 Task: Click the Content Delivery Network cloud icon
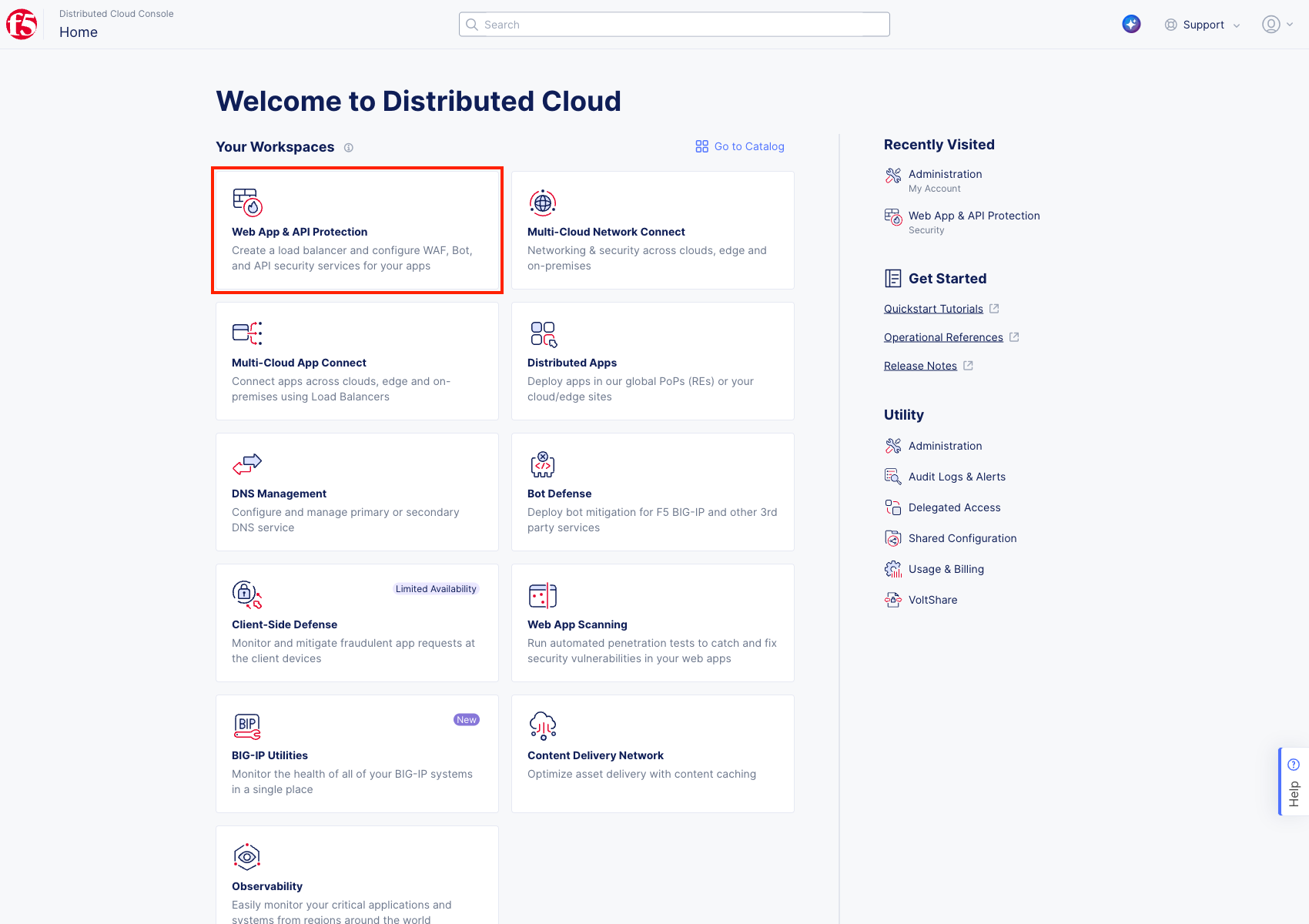point(543,726)
